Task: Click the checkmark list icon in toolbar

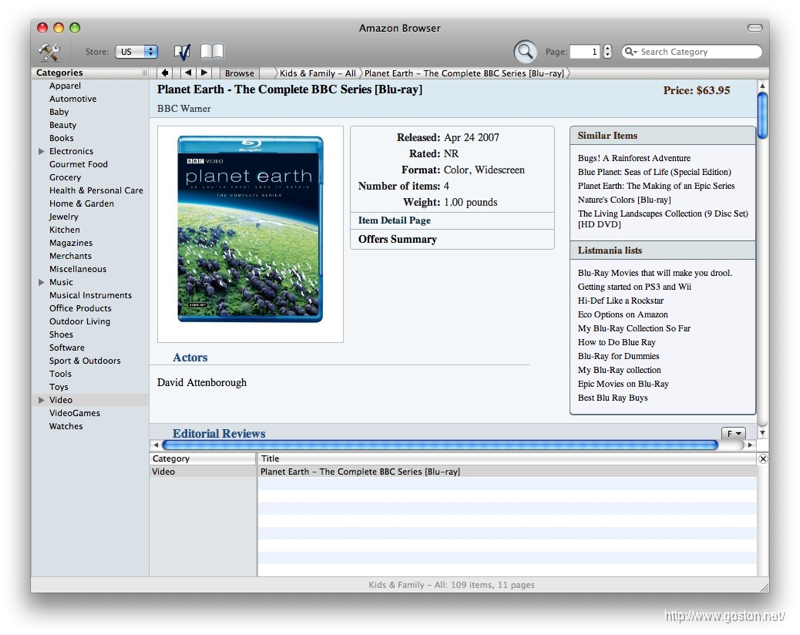Action: [182, 52]
